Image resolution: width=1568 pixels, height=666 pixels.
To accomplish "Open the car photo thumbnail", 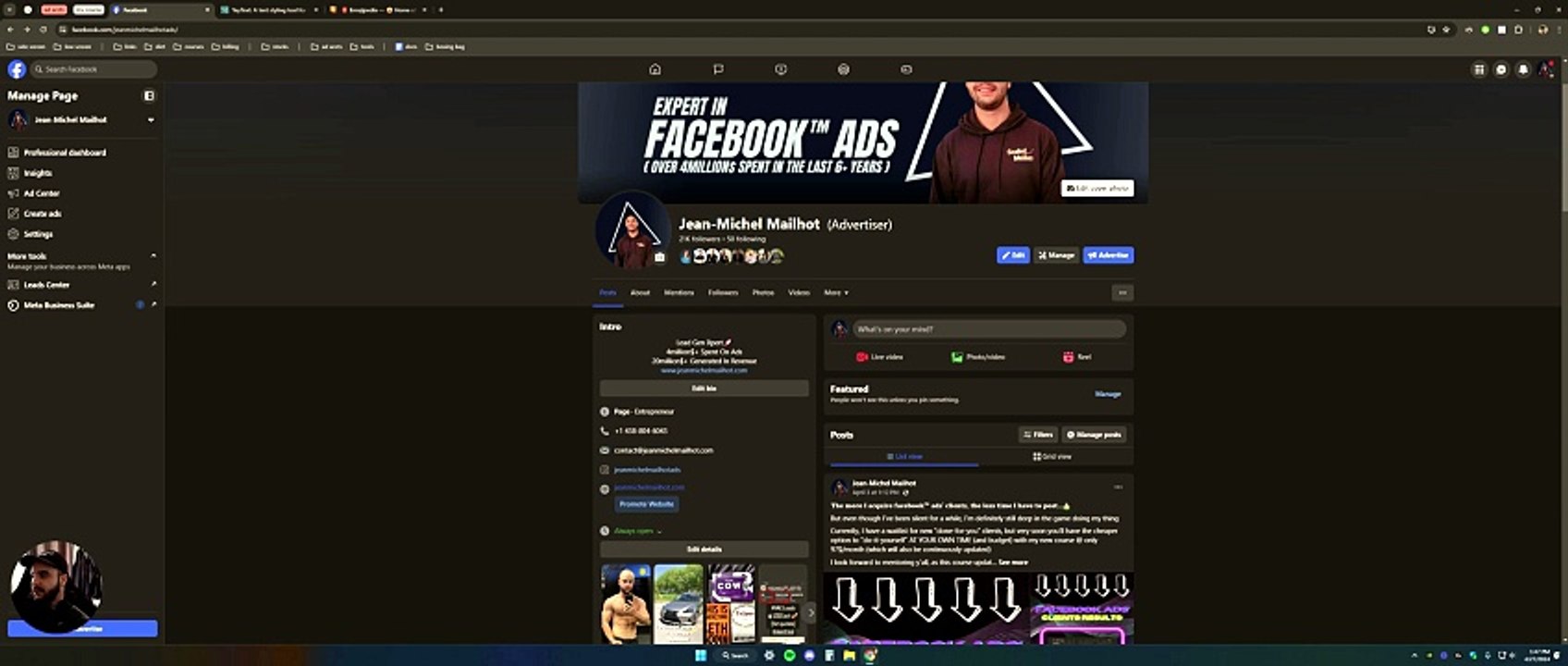I will point(679,604).
